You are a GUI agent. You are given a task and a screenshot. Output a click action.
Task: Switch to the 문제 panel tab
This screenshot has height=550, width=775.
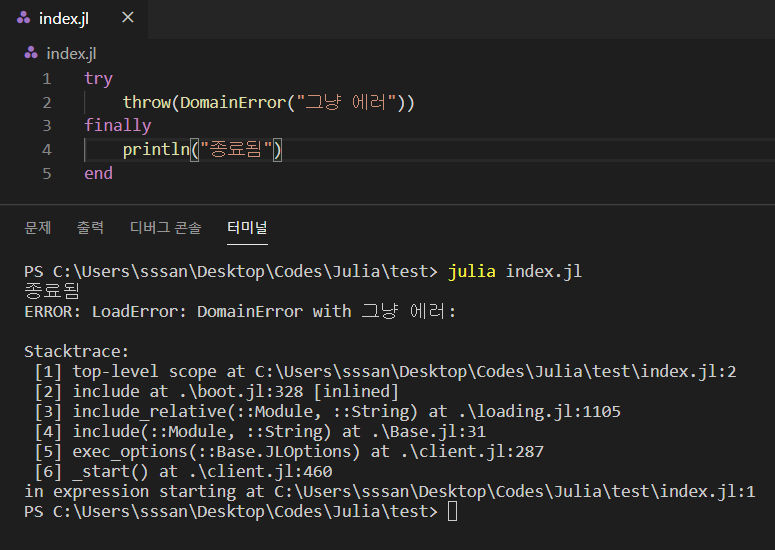click(x=38, y=227)
